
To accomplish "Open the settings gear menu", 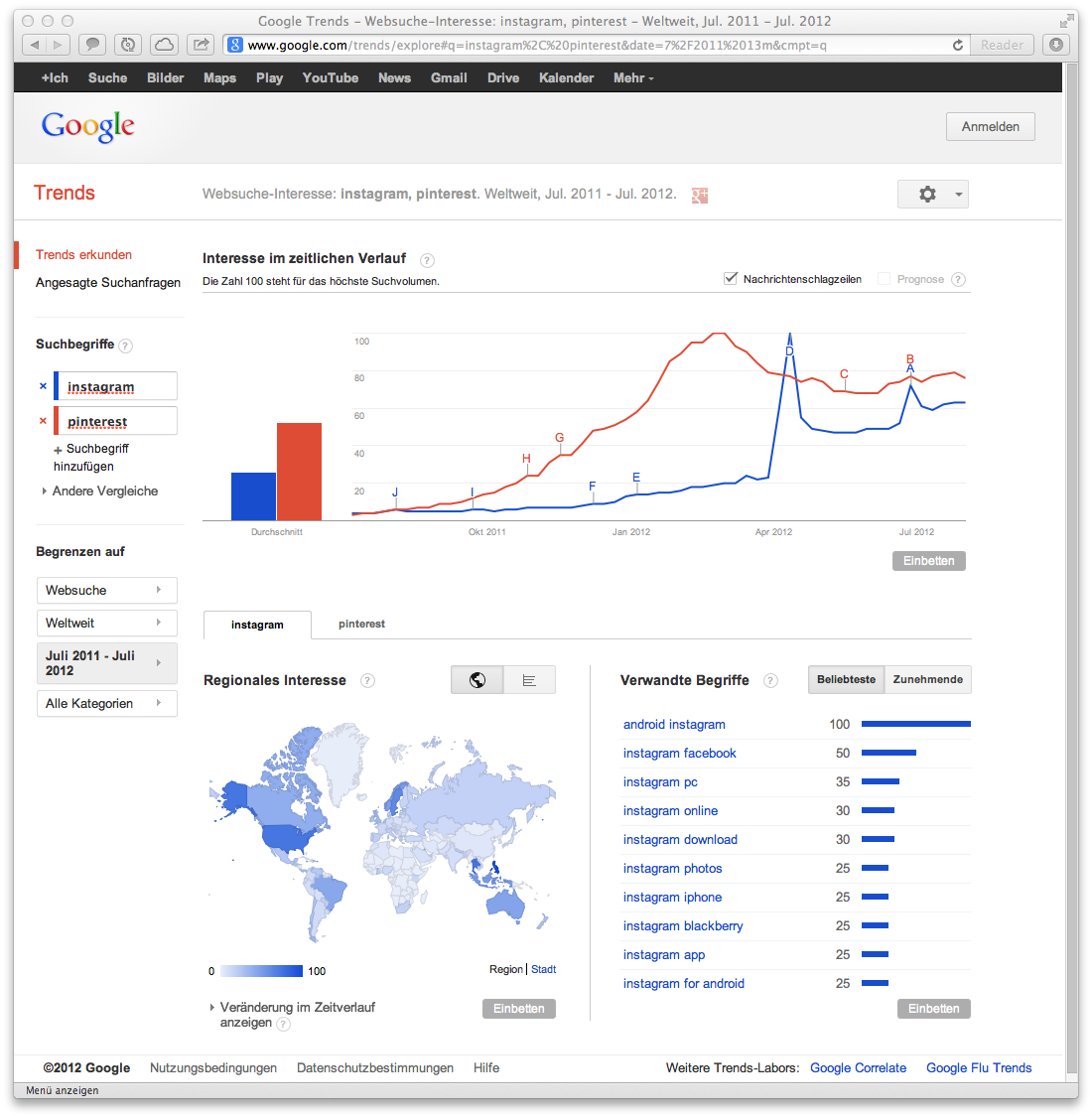I will pos(927,194).
